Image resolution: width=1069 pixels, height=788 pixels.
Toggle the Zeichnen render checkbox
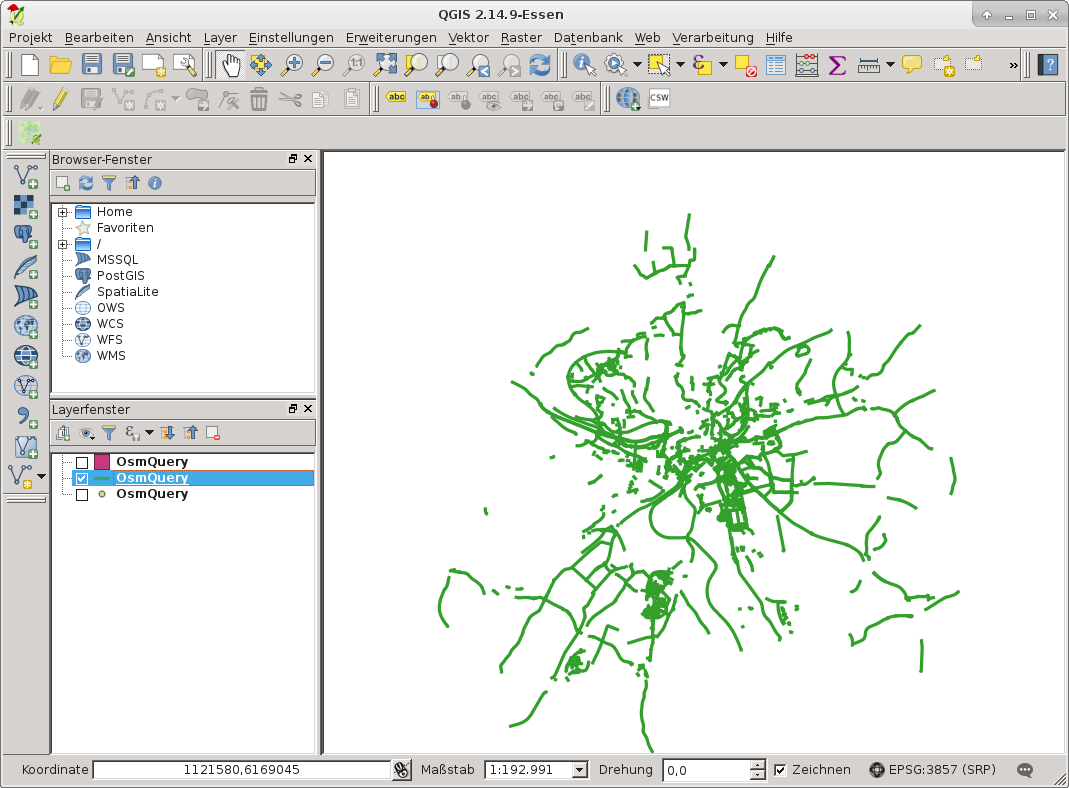coord(781,770)
